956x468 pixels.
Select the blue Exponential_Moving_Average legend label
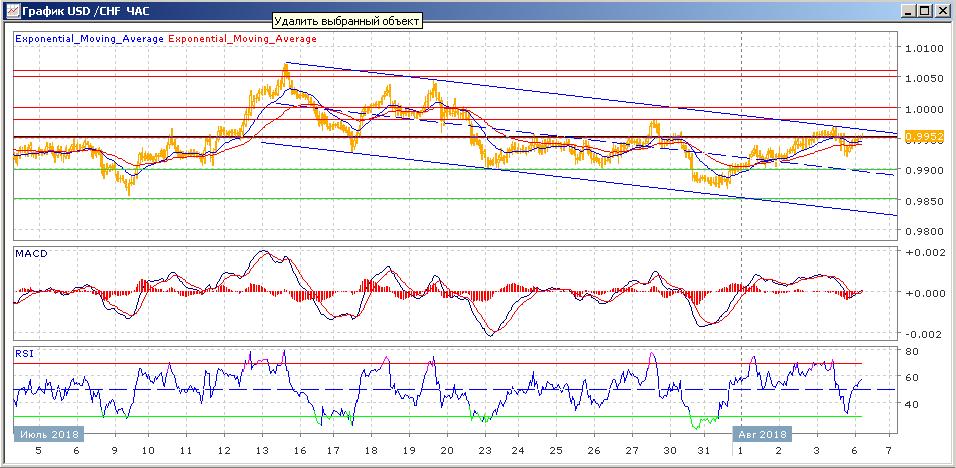89,39
